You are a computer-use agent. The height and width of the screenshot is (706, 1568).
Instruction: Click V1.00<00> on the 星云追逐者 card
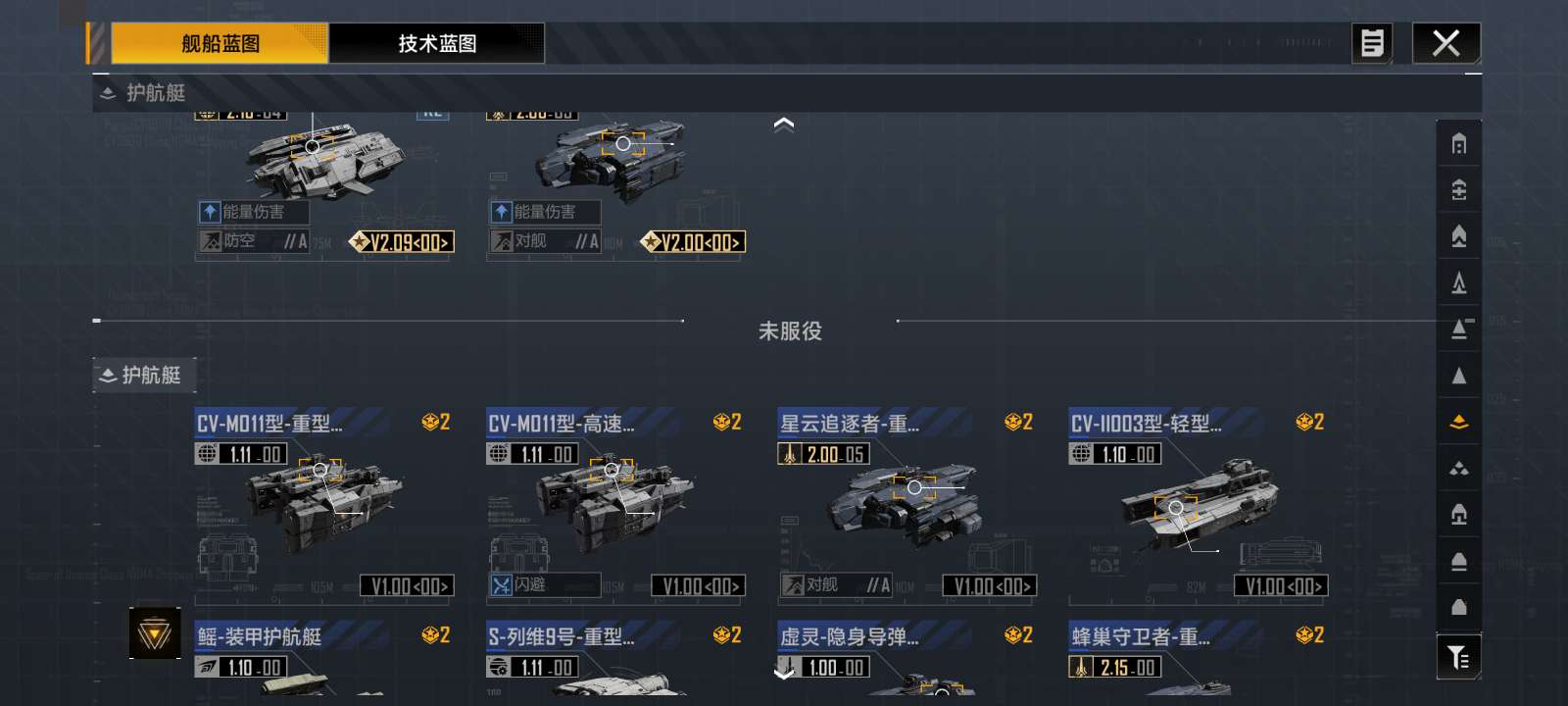pos(989,586)
